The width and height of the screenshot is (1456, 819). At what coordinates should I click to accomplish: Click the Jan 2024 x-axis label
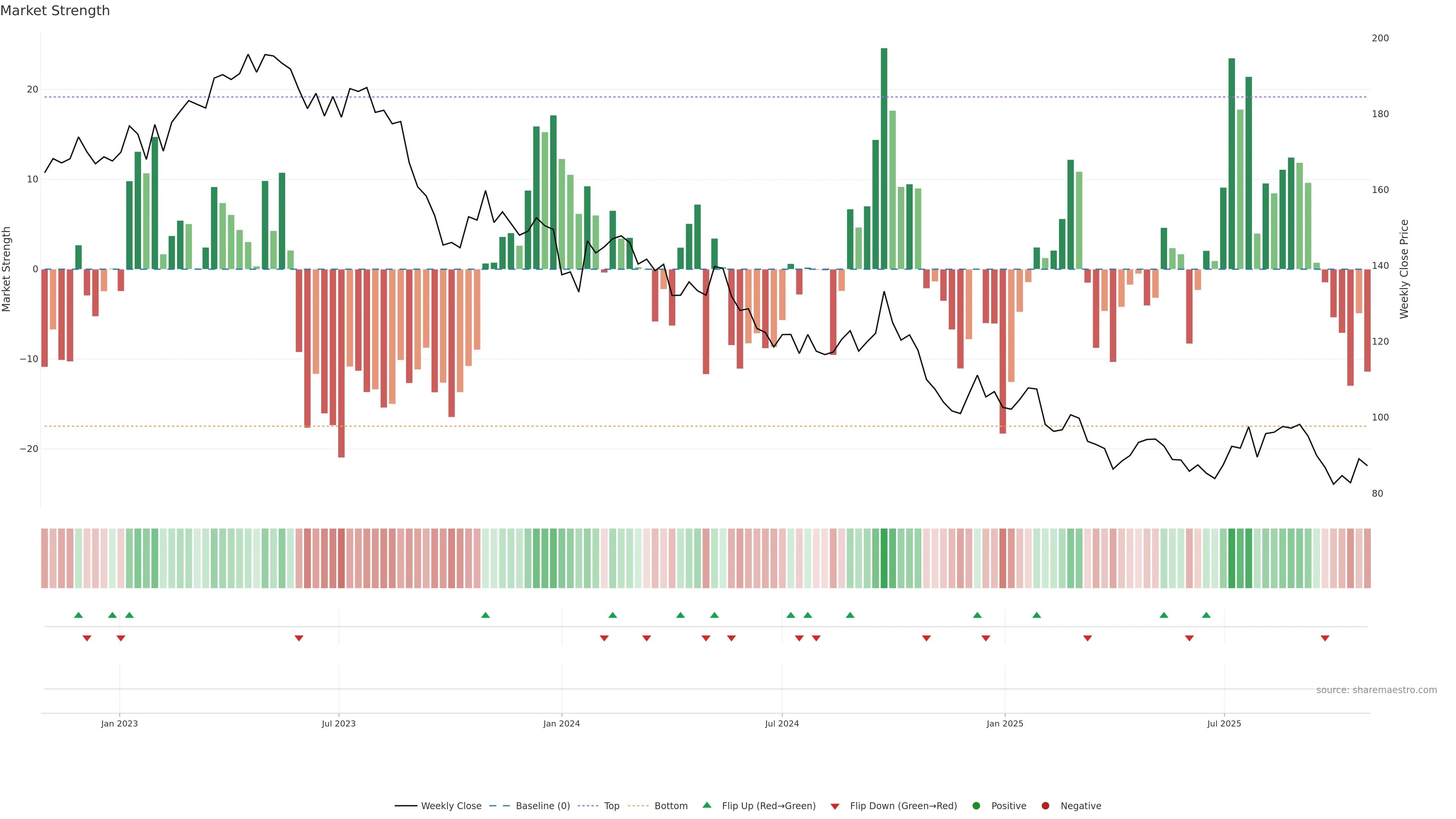coord(561,723)
